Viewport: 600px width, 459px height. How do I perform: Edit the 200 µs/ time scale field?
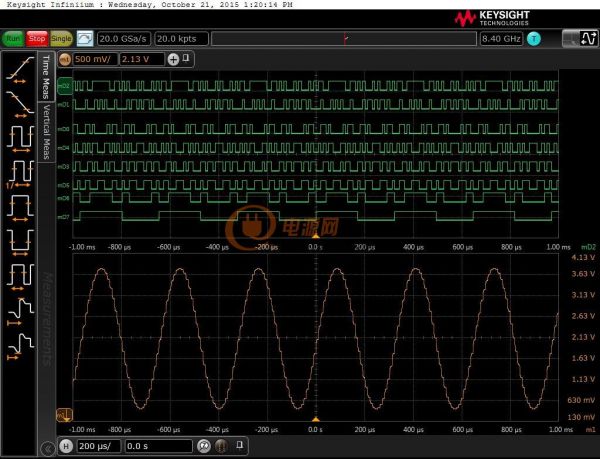coord(99,446)
